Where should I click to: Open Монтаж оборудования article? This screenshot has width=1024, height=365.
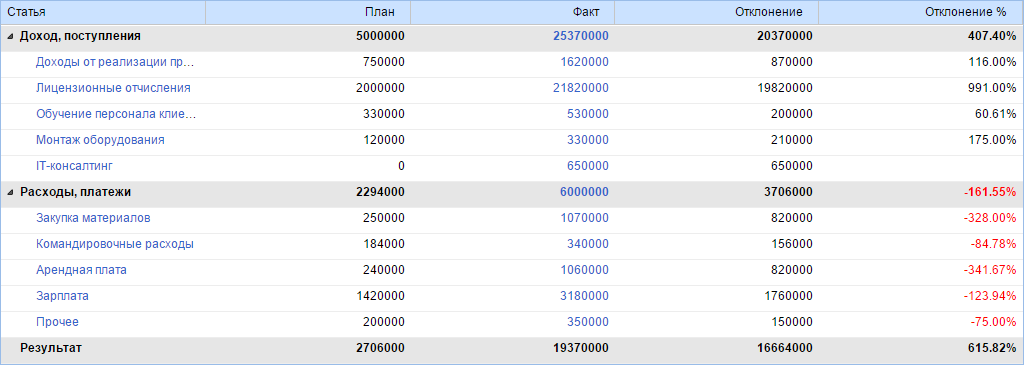click(101, 140)
